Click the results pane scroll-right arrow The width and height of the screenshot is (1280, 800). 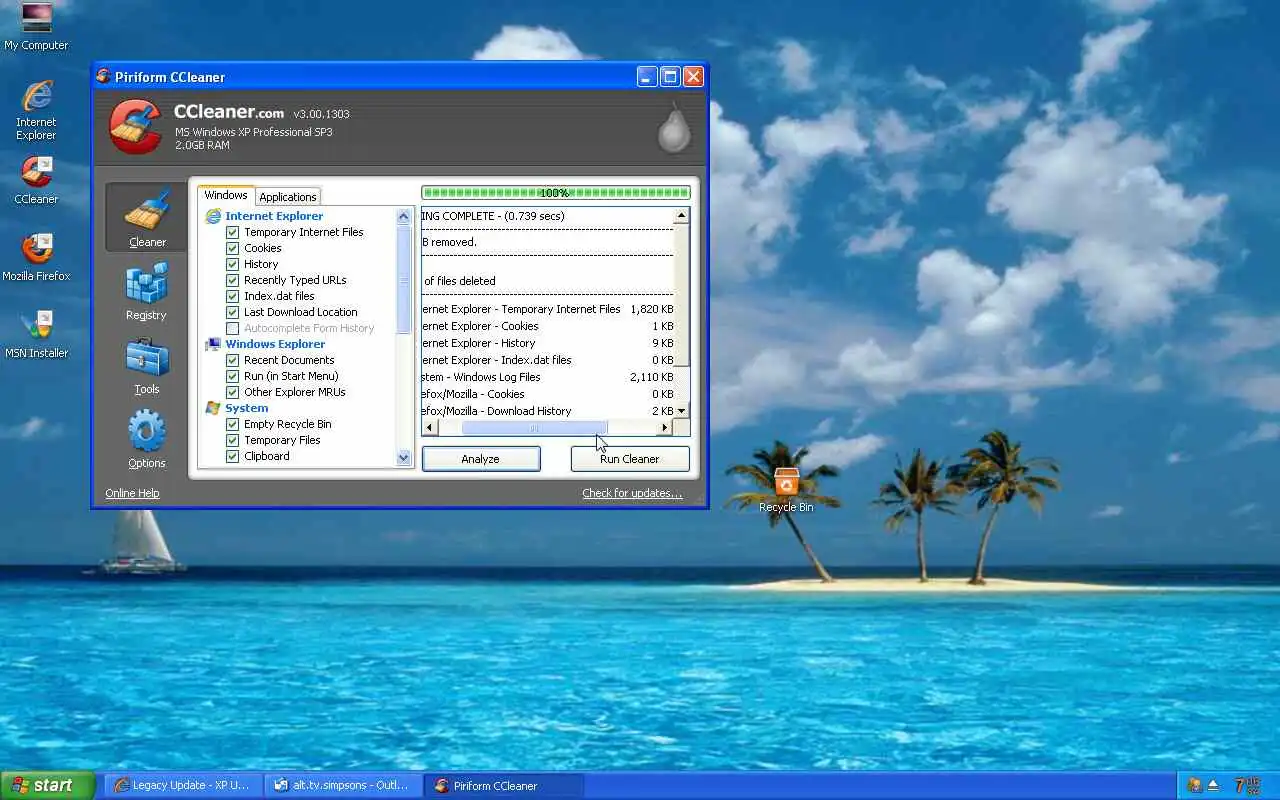coord(665,428)
